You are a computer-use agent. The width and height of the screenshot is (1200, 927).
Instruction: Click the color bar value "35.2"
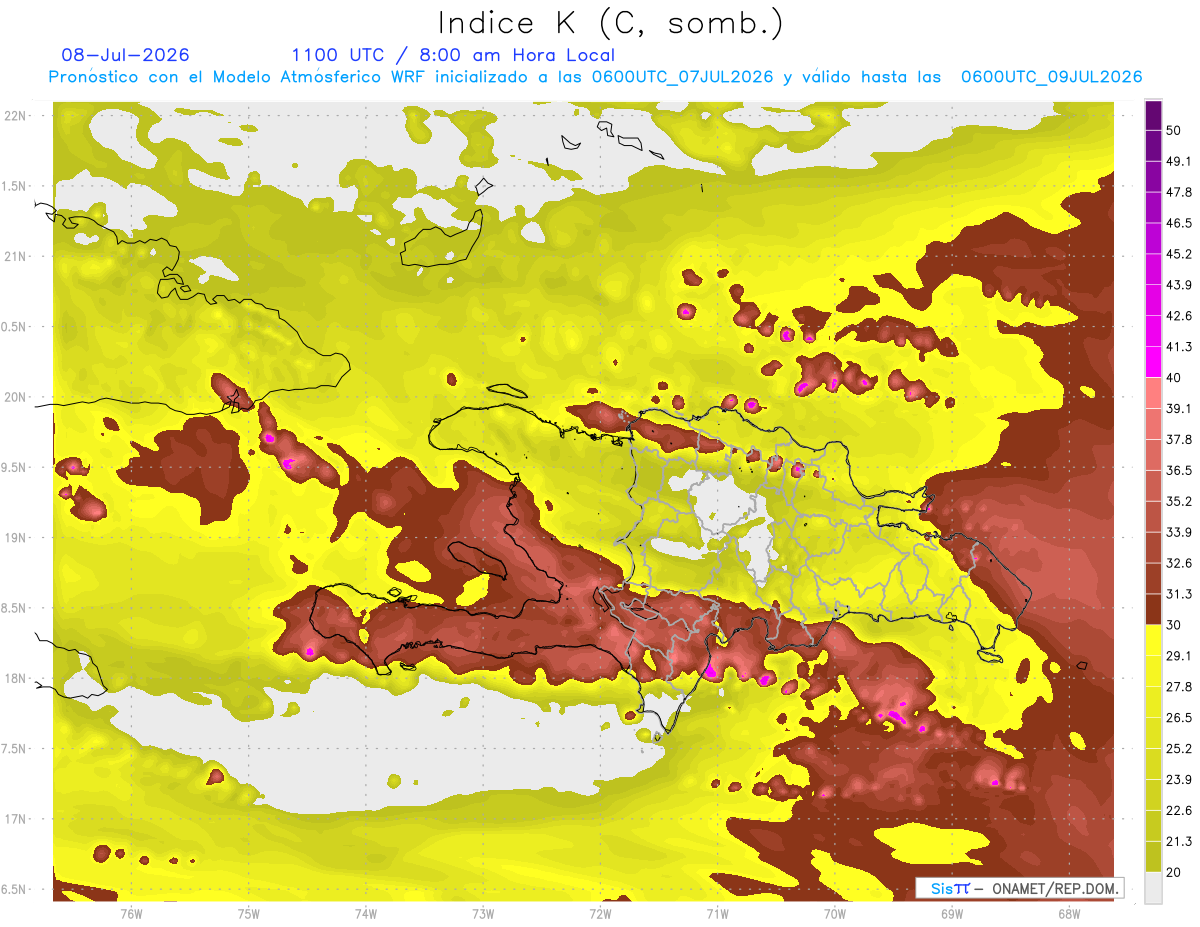[1181, 501]
